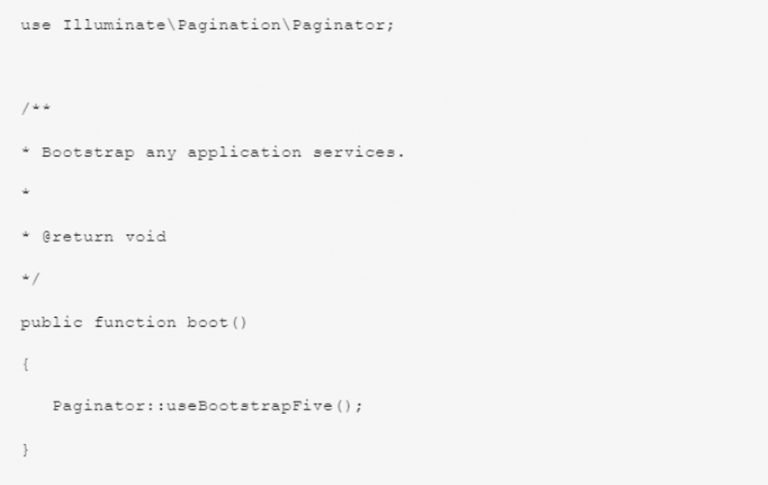Click 'Pagination' in the use statement
Viewport: 768px width, 485px height.
[x=229, y=26]
